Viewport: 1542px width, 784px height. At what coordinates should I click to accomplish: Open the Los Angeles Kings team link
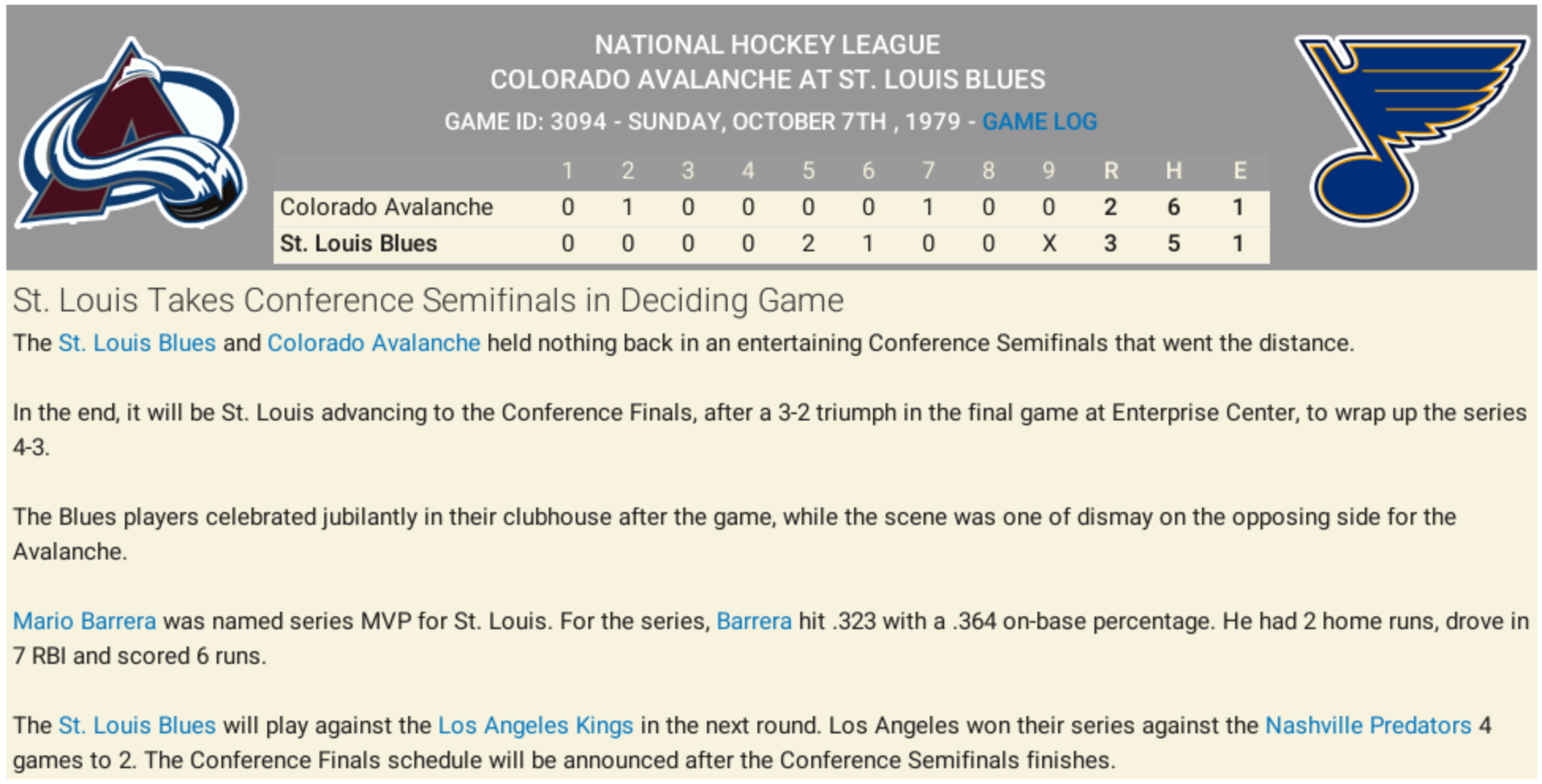[x=535, y=726]
